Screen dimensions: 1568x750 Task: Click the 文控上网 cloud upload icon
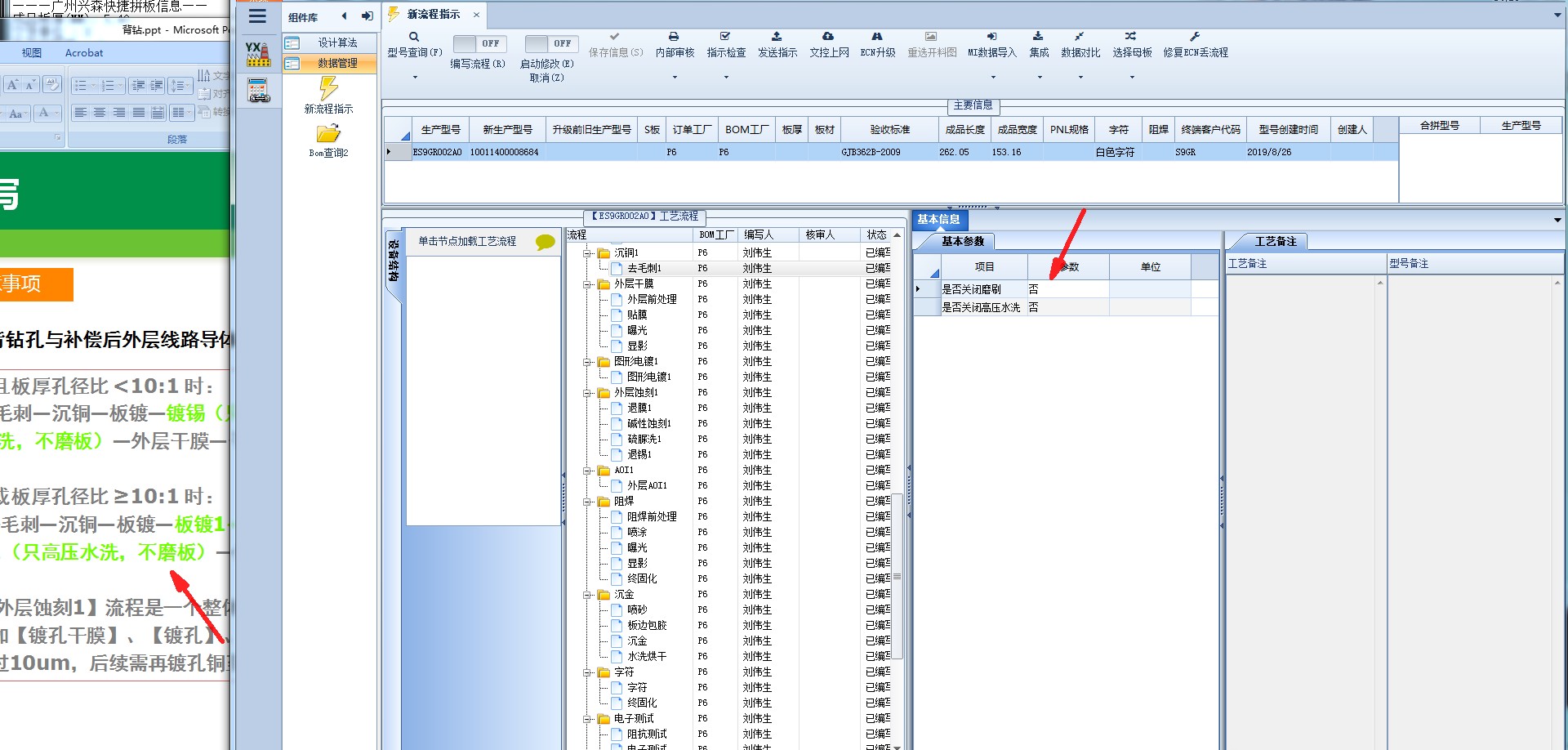tap(828, 37)
